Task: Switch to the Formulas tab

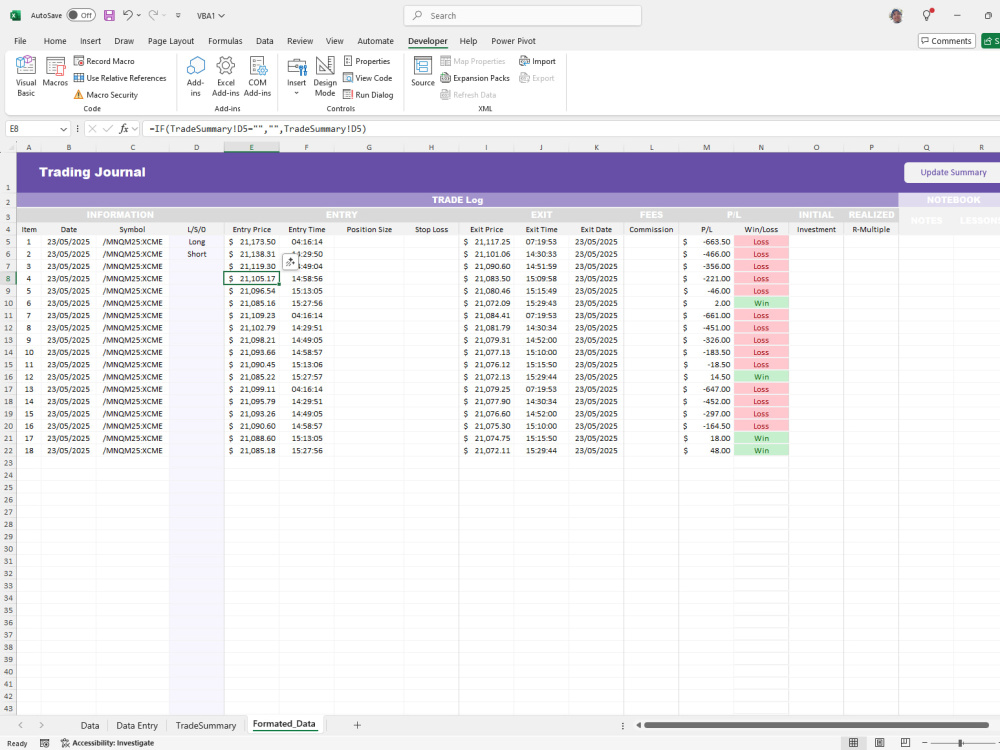Action: (225, 41)
